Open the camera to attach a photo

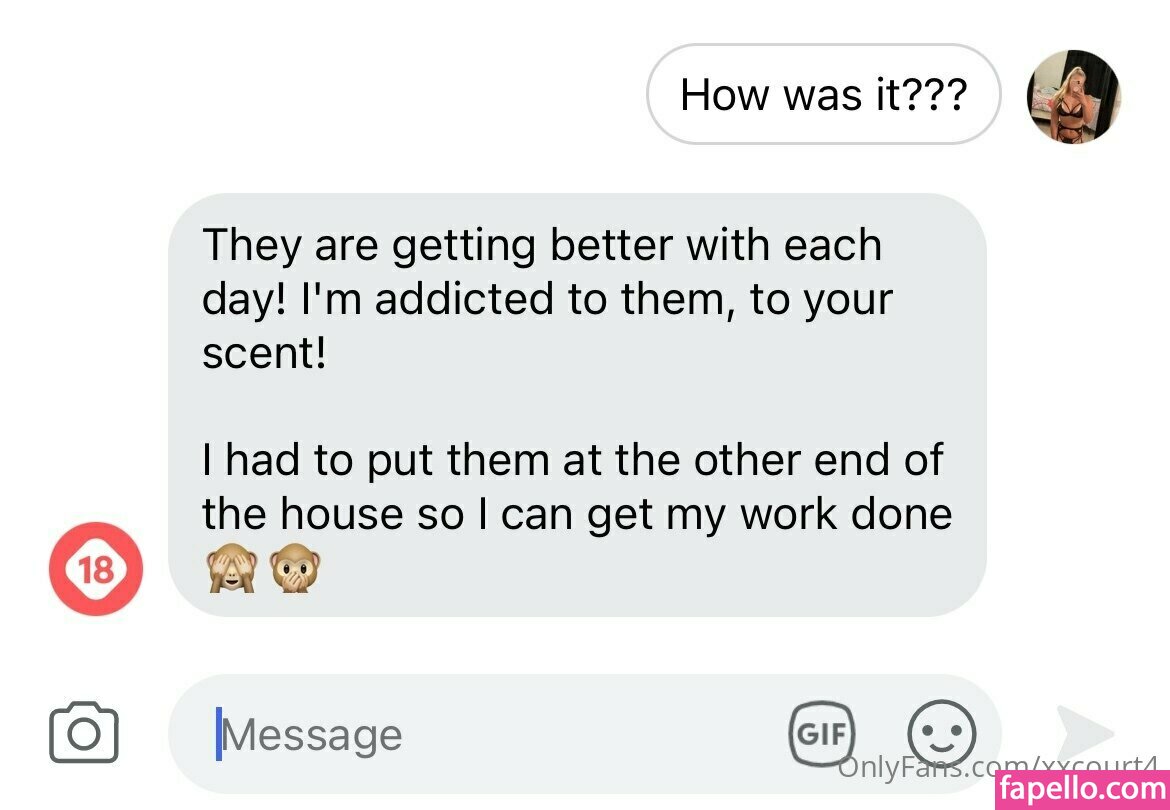[x=84, y=732]
